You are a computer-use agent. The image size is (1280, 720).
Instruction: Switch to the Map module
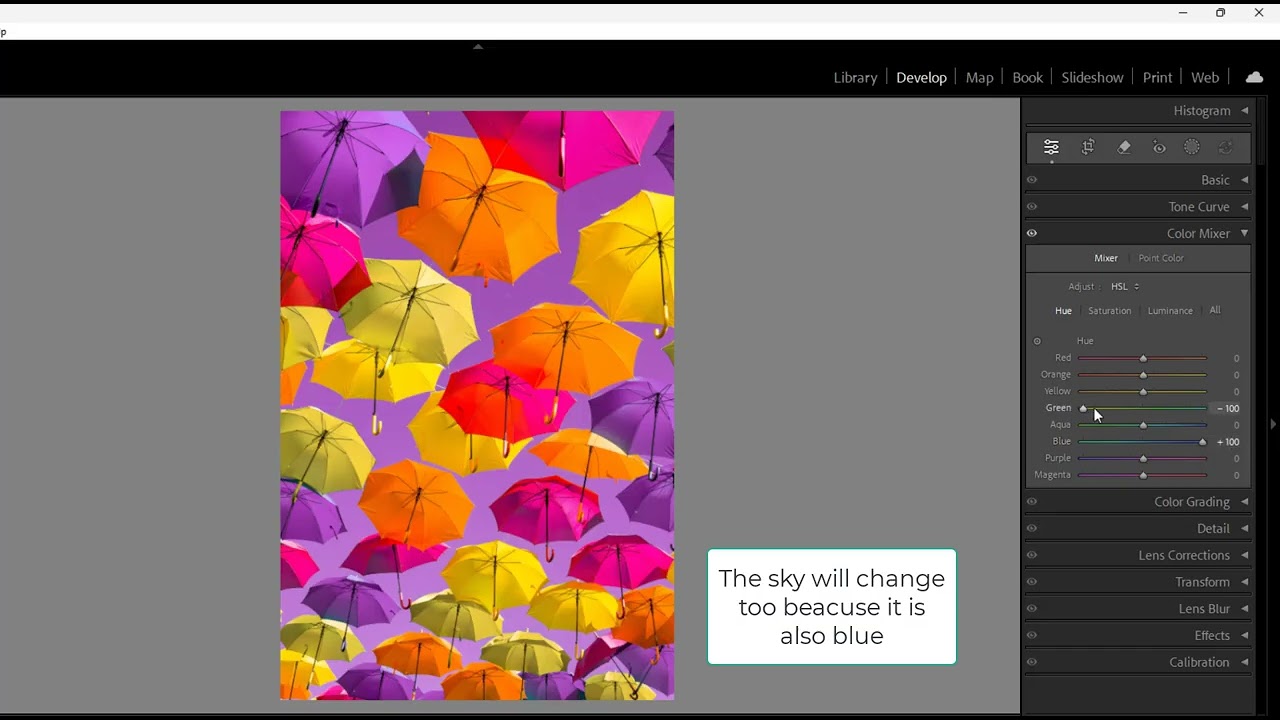pos(979,77)
